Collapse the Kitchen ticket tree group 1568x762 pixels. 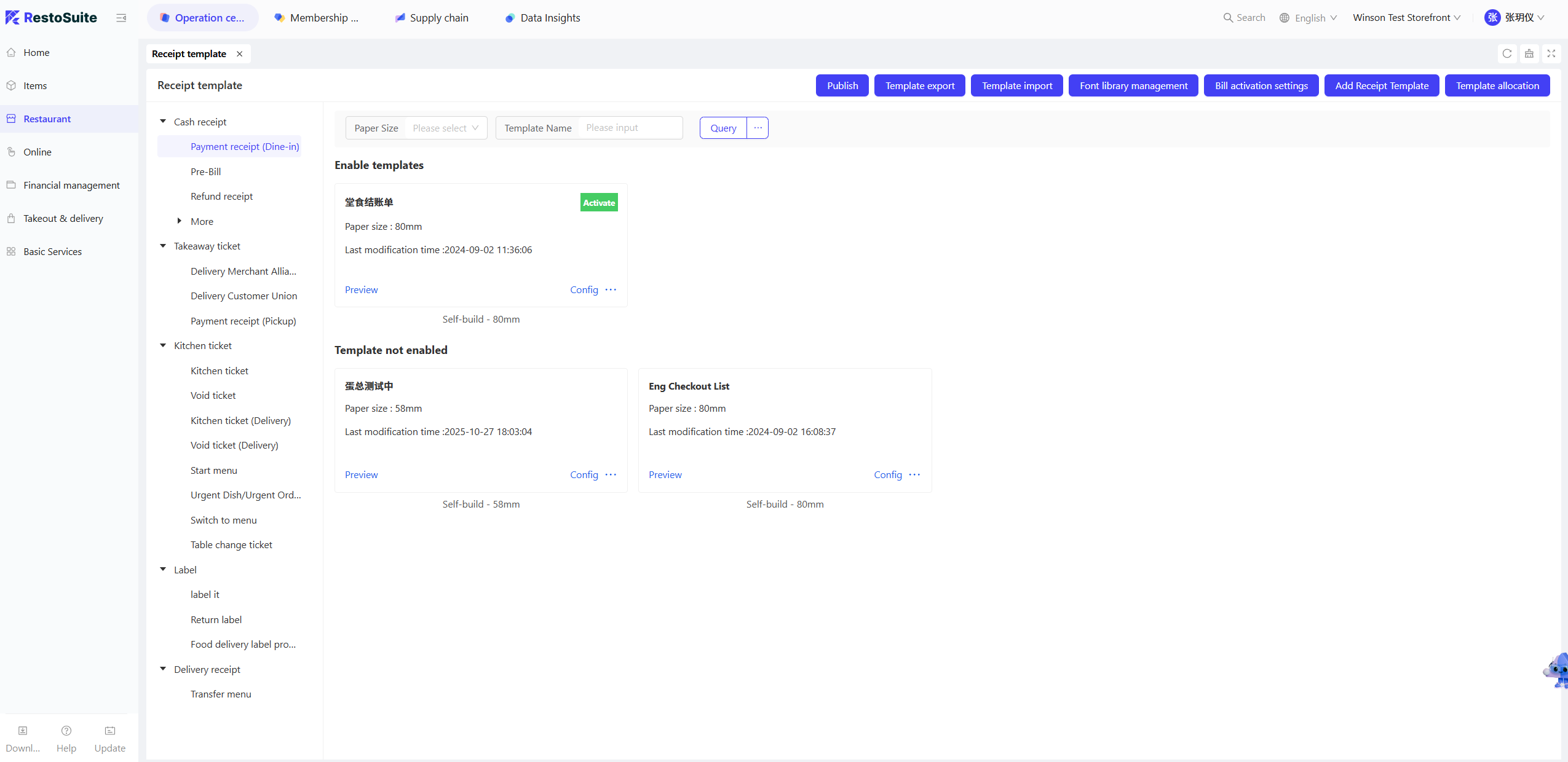(163, 345)
